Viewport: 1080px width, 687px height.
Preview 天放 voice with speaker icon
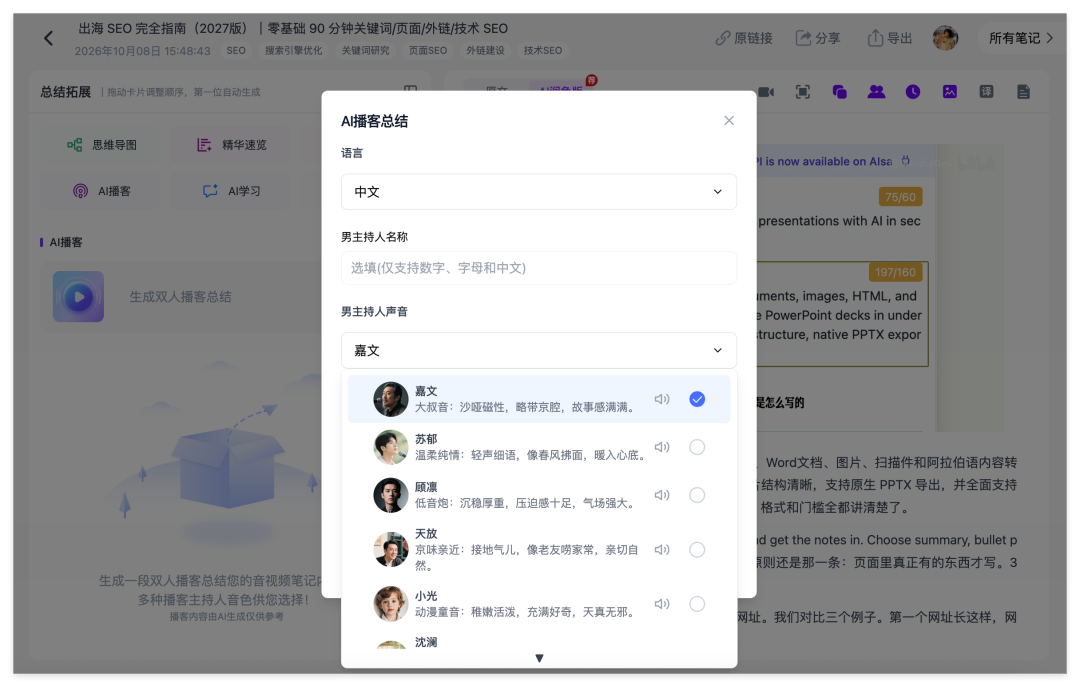tap(662, 550)
